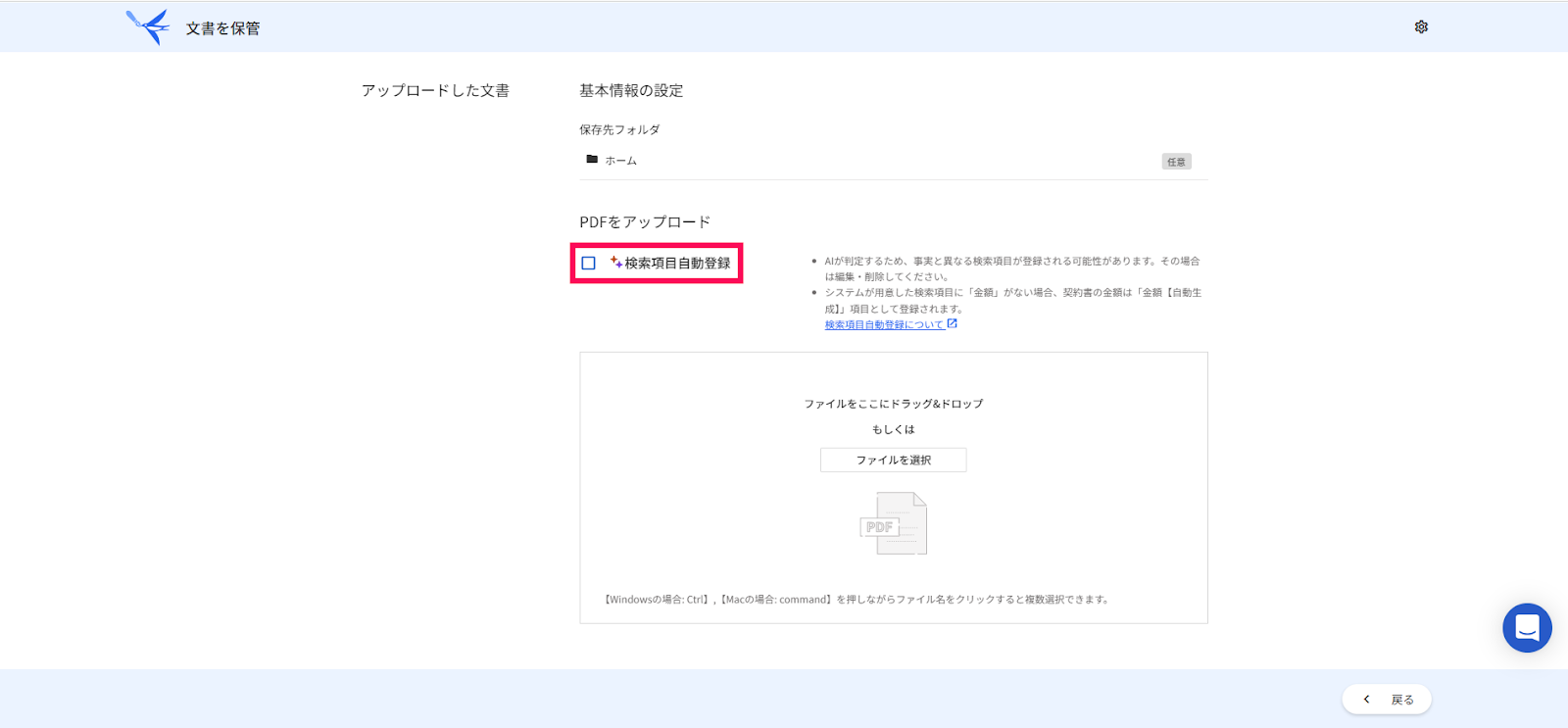Viewport: 1568px width, 728px height.
Task: Click the Windows Ctrl multi-select hint text
Action: coord(857,600)
